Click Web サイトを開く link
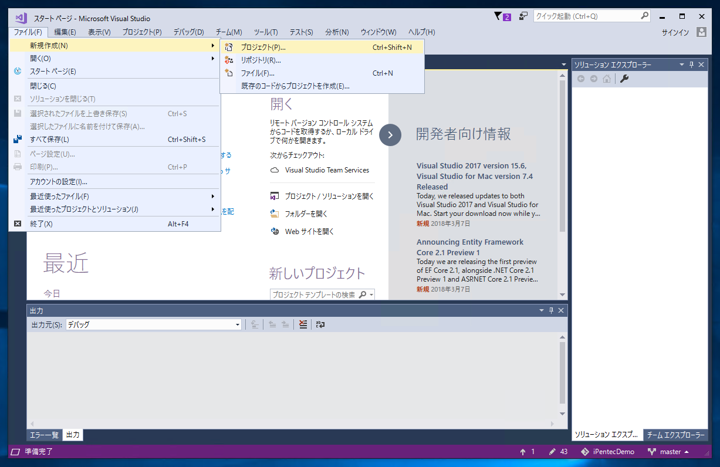720x467 pixels. point(309,231)
